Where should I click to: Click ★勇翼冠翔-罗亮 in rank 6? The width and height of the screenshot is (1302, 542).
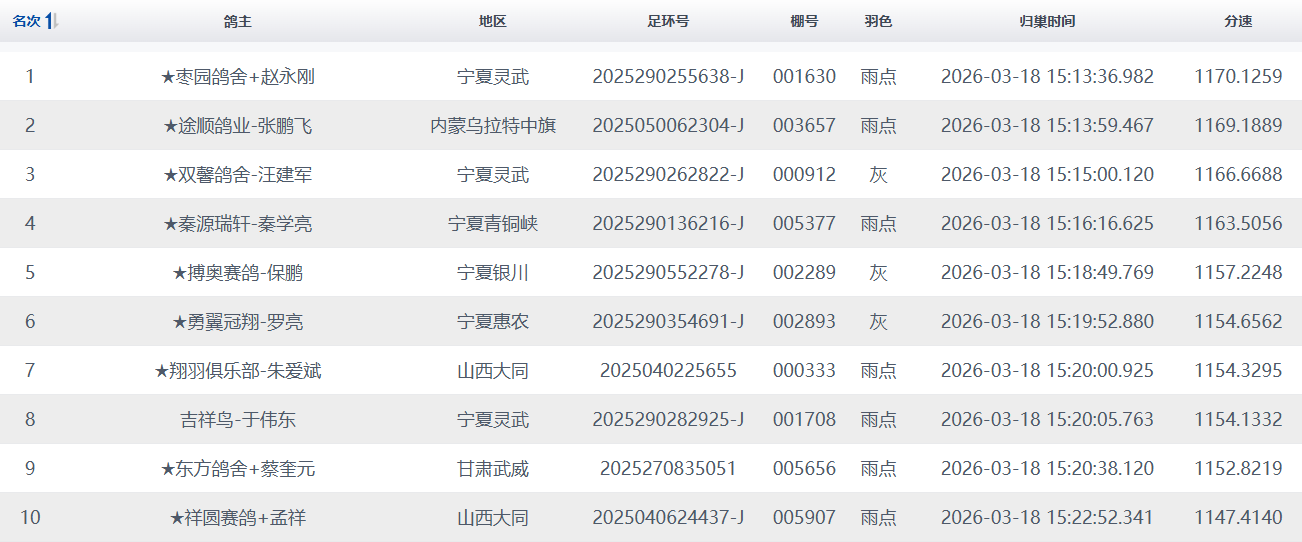coord(238,322)
